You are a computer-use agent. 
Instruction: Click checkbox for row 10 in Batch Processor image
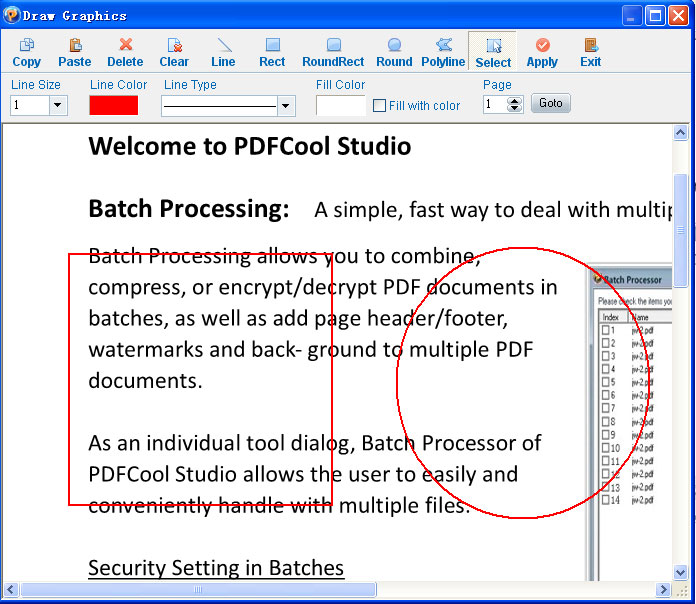click(x=605, y=447)
